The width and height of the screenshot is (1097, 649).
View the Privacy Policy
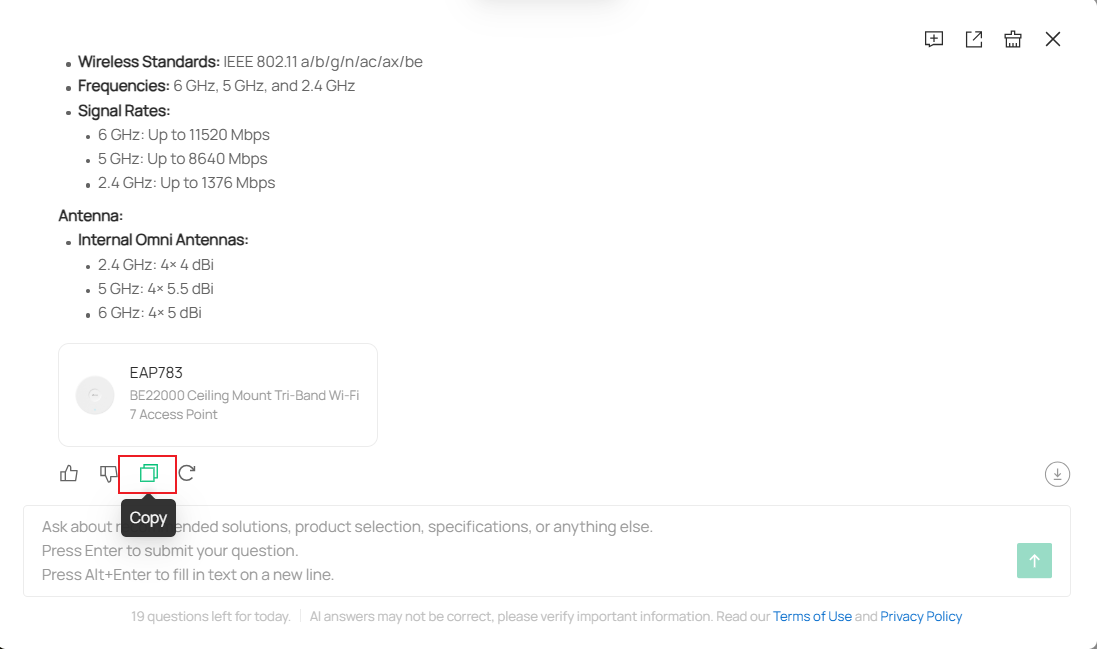921,616
